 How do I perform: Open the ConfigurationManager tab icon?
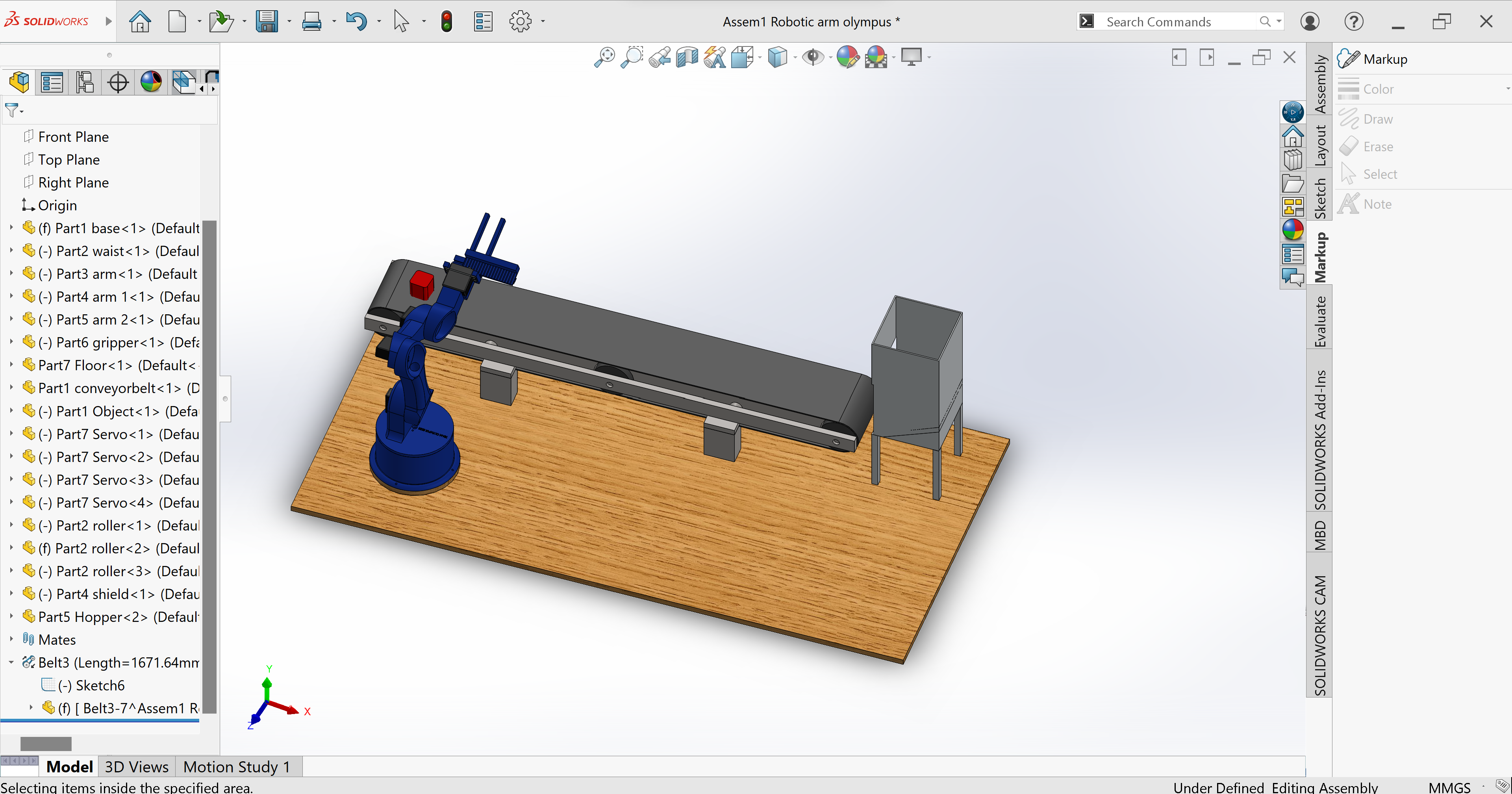(85, 82)
